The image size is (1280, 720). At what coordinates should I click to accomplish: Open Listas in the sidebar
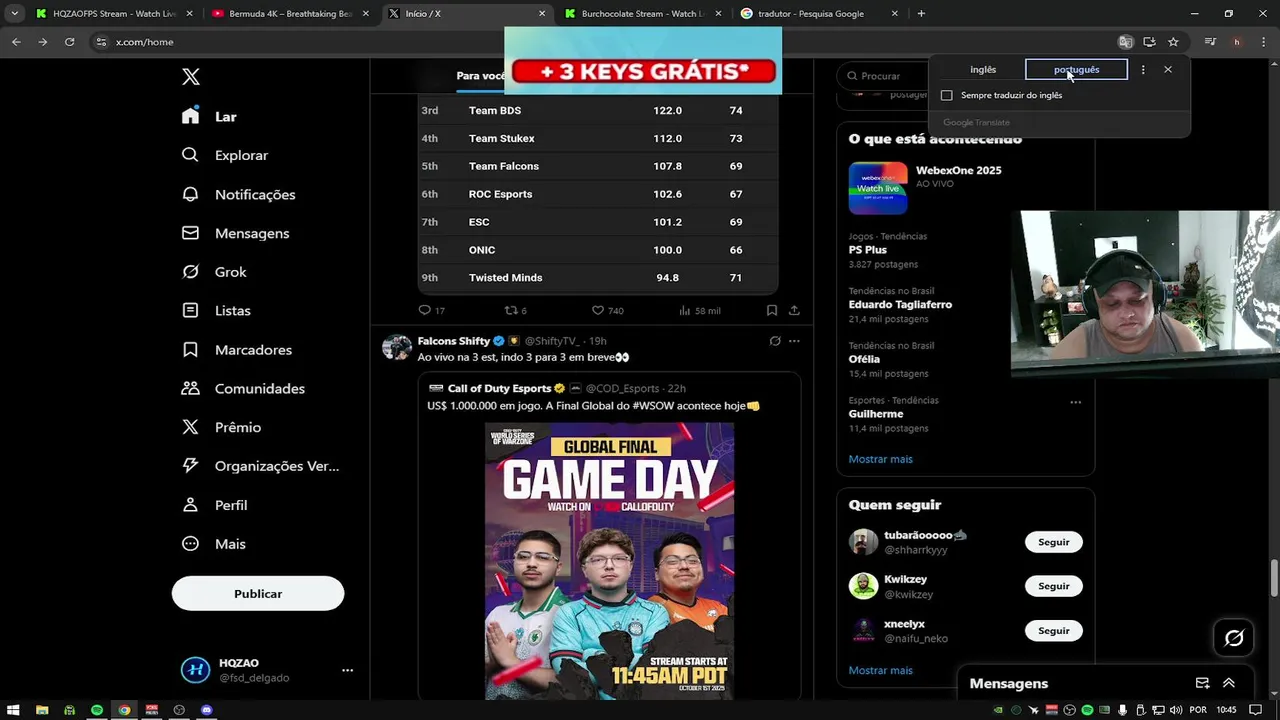[x=216, y=311]
